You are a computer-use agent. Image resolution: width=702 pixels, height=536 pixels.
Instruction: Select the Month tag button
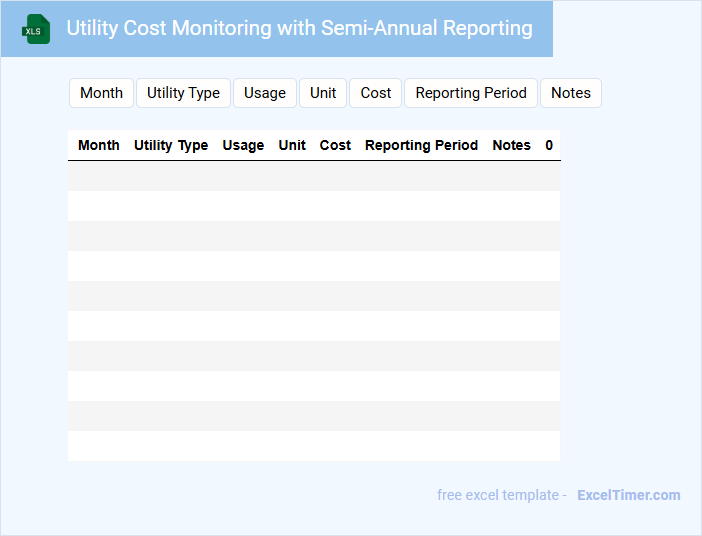pyautogui.click(x=101, y=93)
